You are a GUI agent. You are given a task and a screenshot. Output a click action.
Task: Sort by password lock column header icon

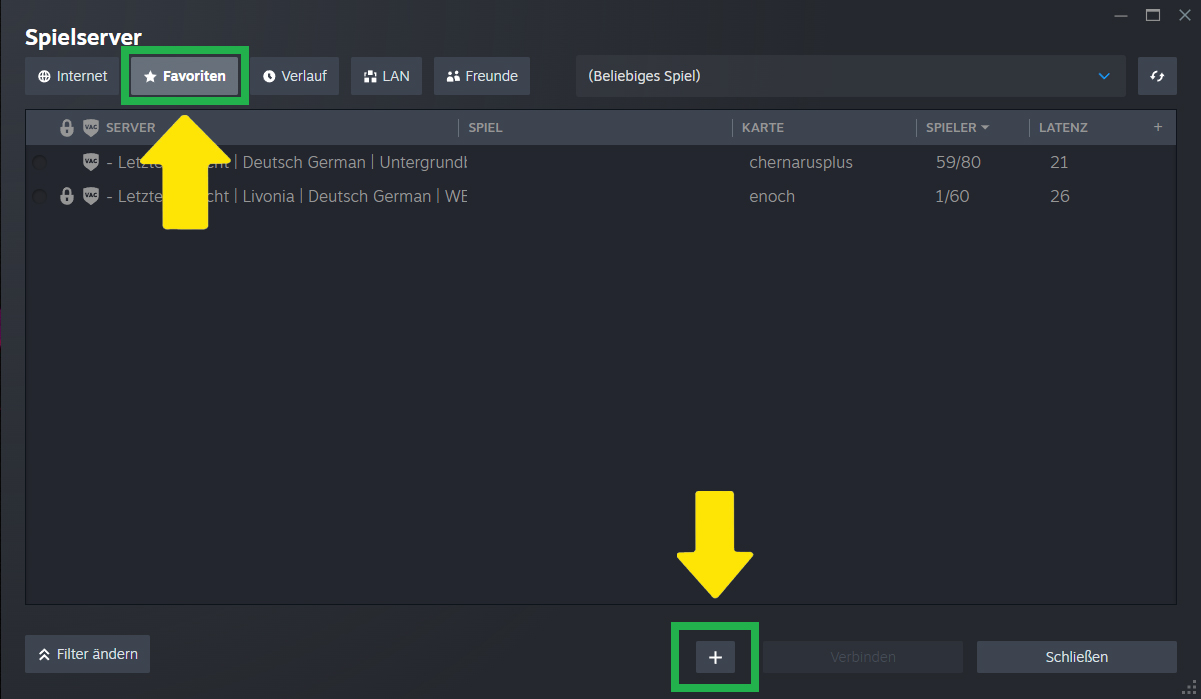pos(67,128)
